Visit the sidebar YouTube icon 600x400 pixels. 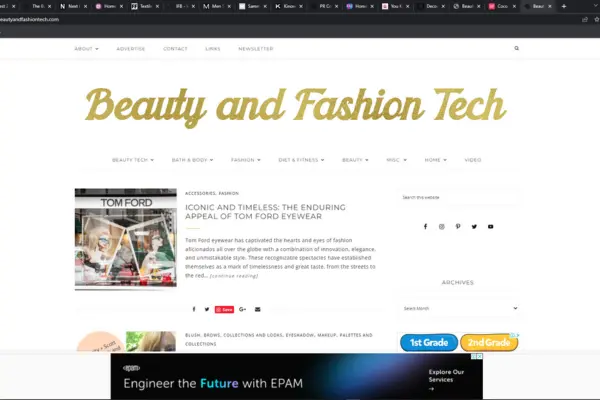coord(491,227)
